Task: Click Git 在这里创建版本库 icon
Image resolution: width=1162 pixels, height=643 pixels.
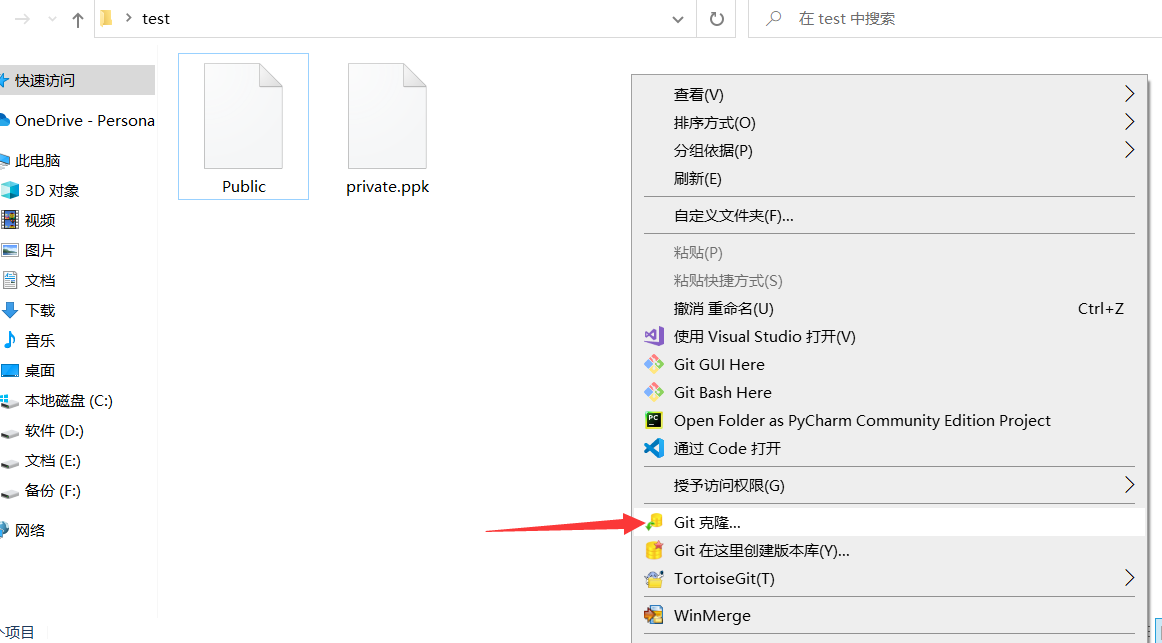Action: [654, 550]
